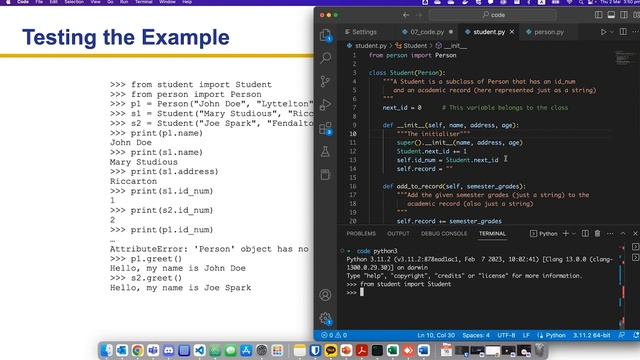Viewport: 640px width, 360px height.
Task: Create new terminal with plus icon
Action: 566,233
